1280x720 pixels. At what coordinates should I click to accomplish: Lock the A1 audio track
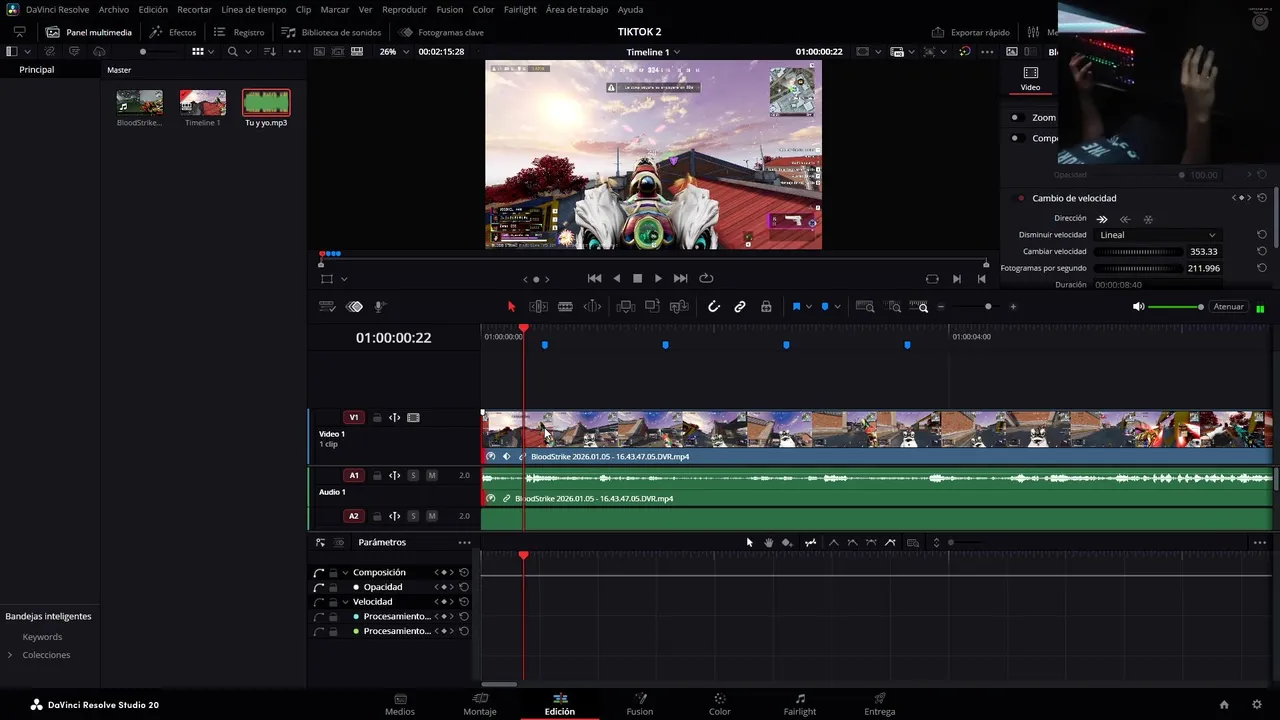[377, 476]
